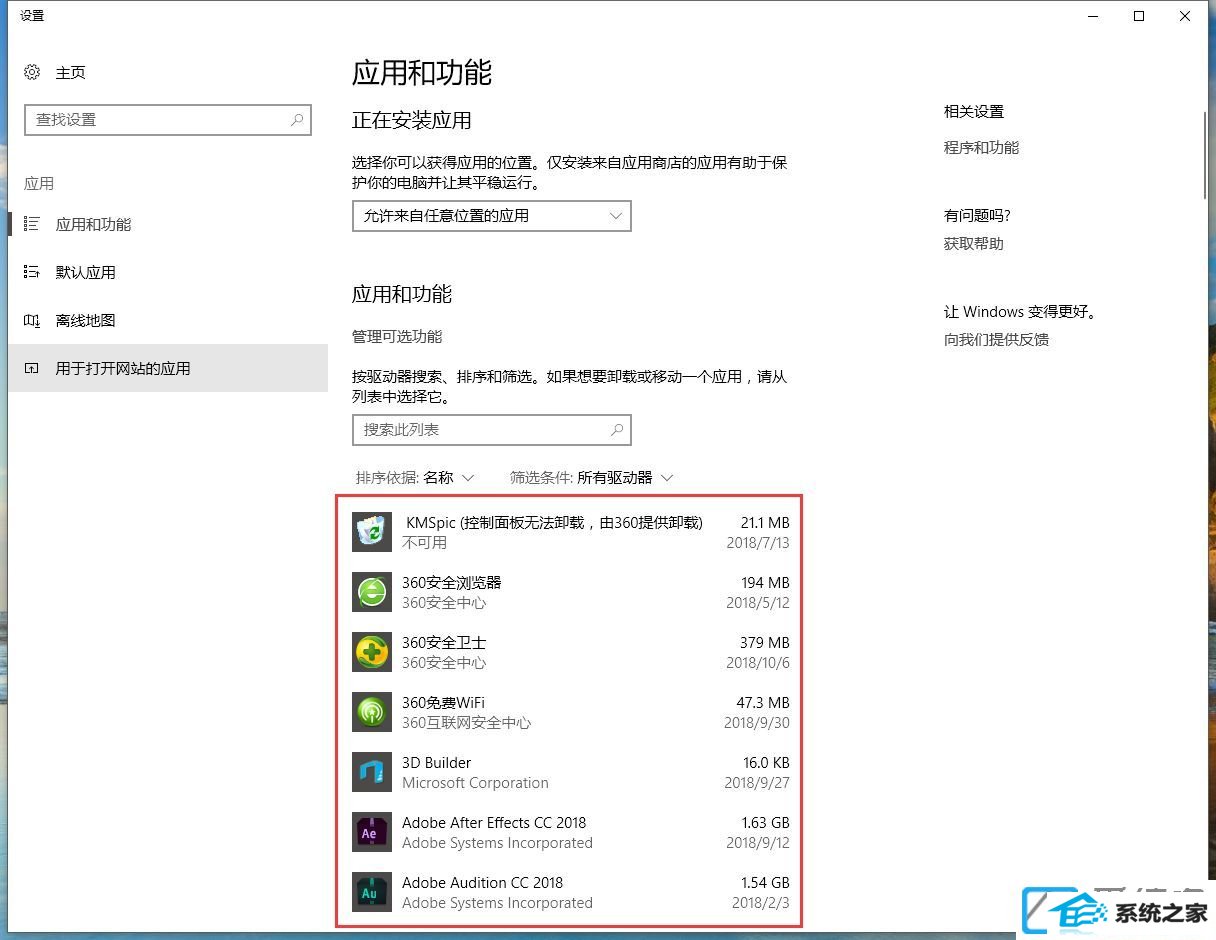Click the 向我们提供反馈 link
The image size is (1216, 940).
click(996, 340)
